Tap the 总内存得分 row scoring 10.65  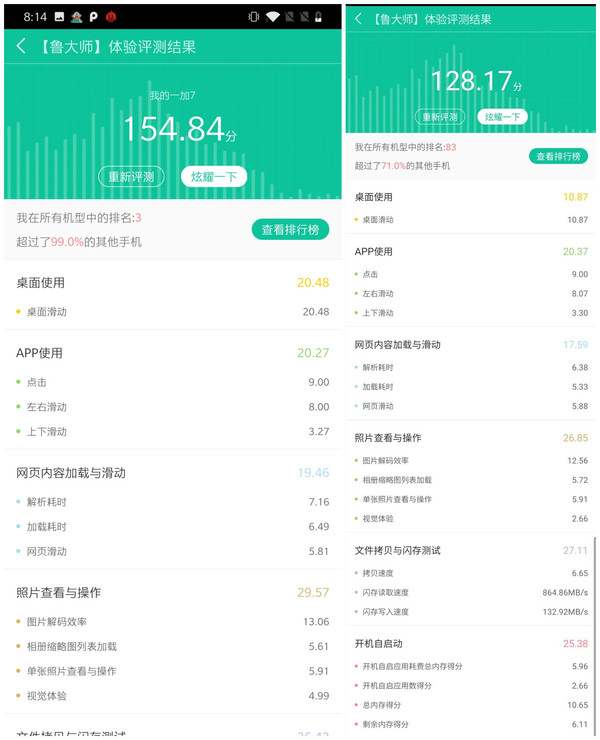471,705
